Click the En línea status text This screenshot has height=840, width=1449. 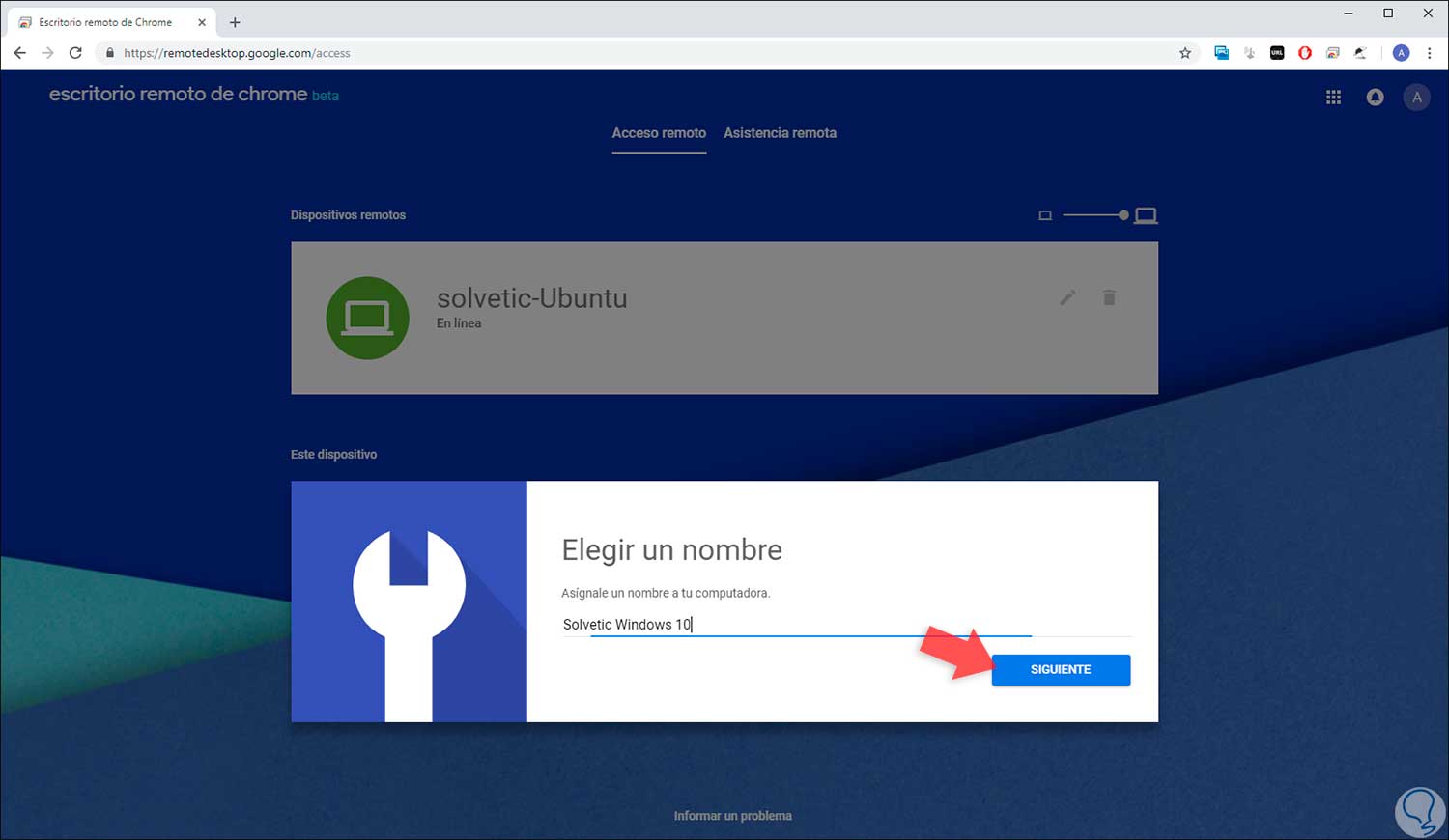(459, 323)
